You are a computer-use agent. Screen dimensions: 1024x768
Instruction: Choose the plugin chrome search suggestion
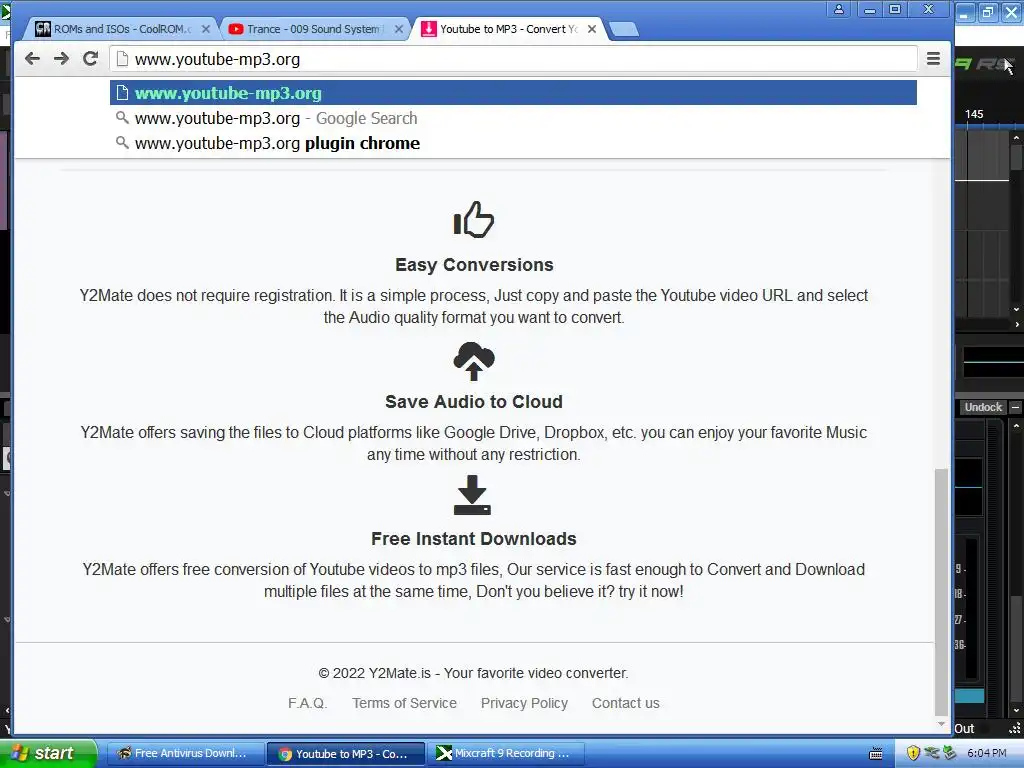coord(513,143)
